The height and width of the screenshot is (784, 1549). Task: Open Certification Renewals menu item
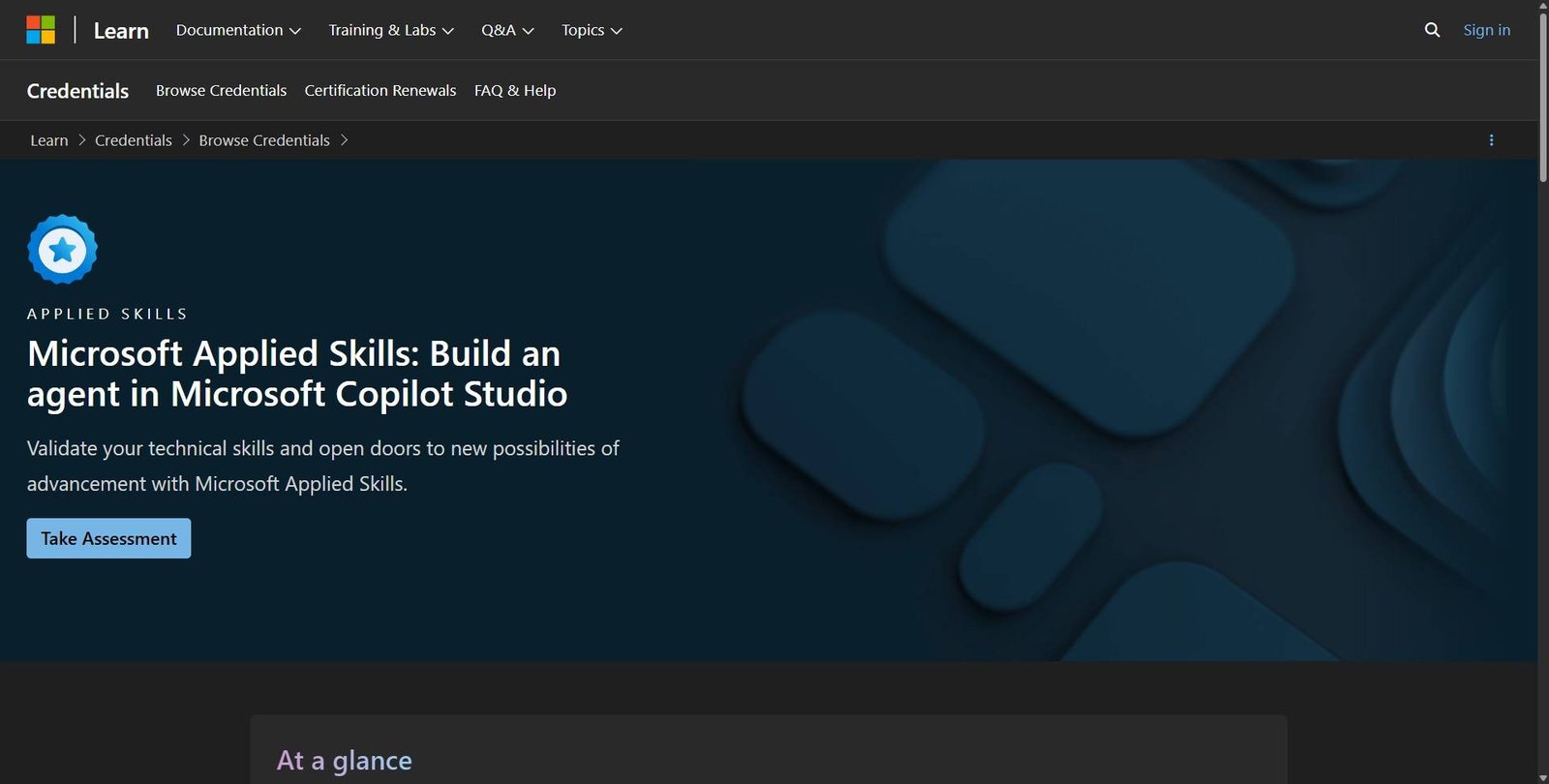tap(380, 90)
